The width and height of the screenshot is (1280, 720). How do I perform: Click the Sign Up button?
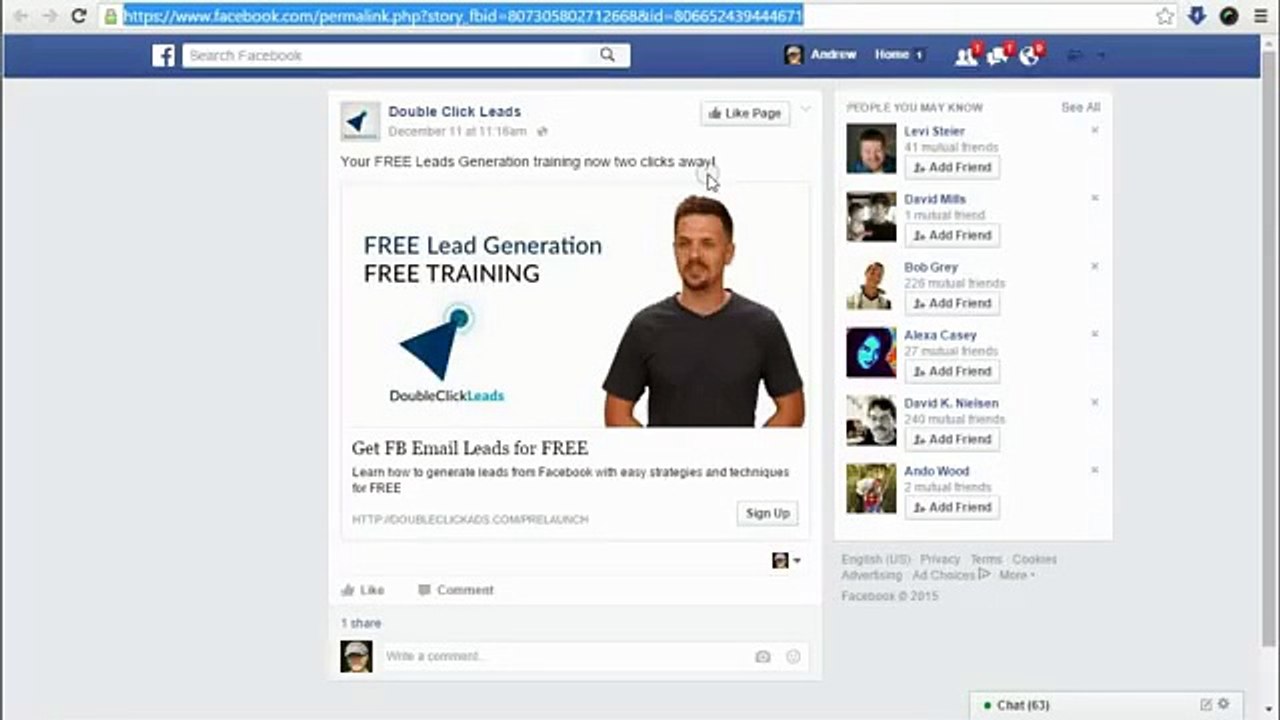pos(768,513)
